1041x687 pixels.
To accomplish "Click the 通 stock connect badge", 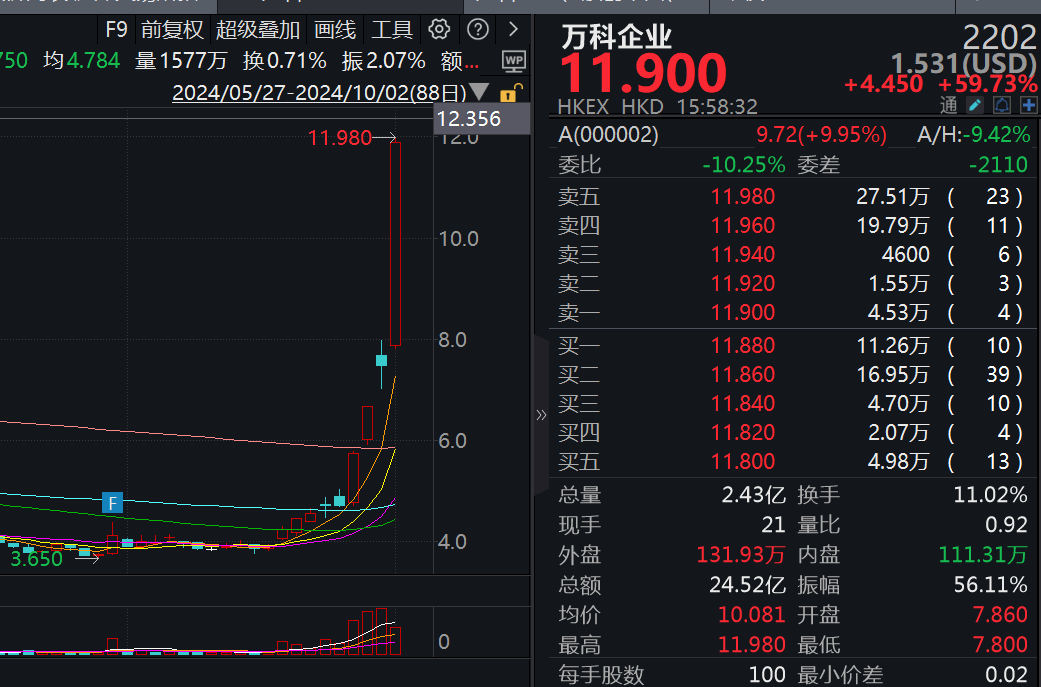I will point(949,105).
